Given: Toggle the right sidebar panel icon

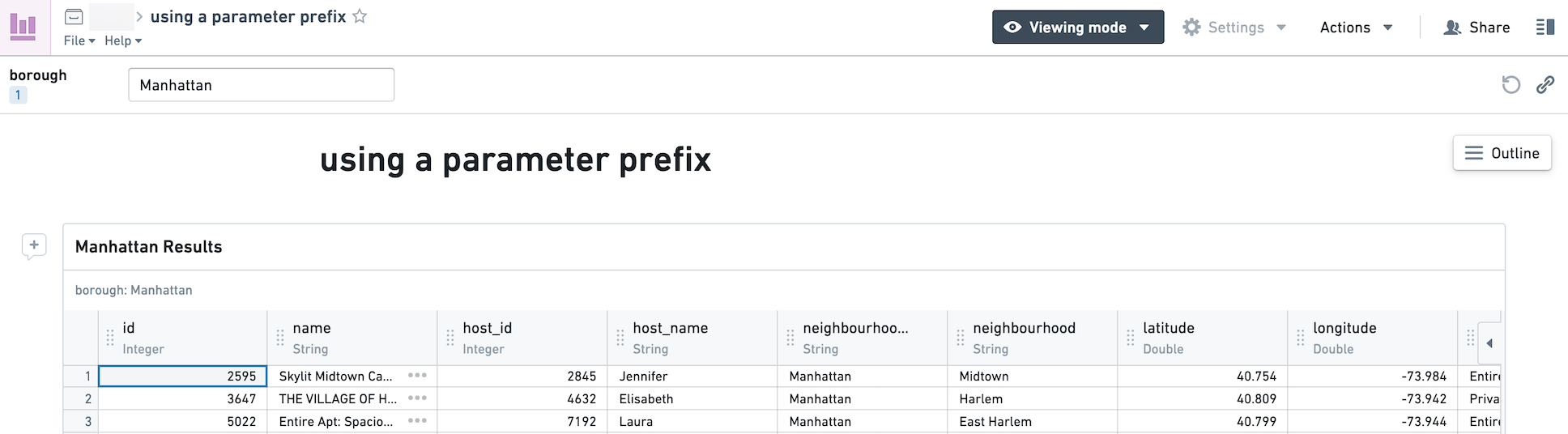Looking at the screenshot, I should click(x=1545, y=28).
